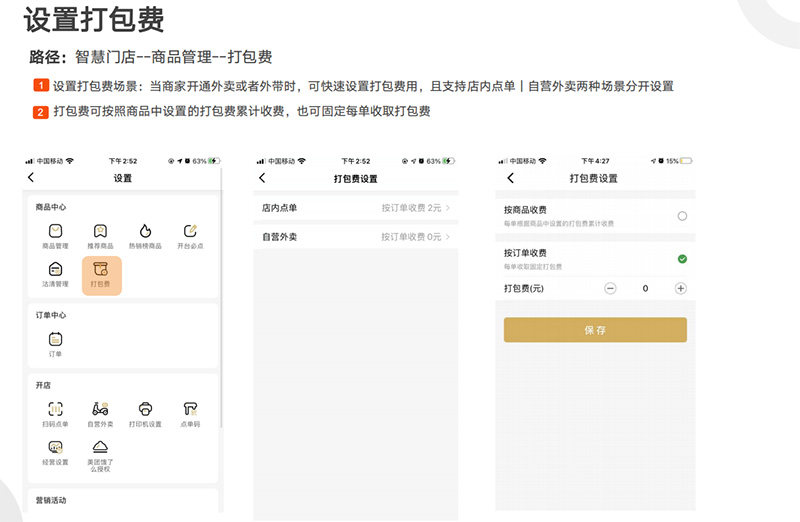The height and width of the screenshot is (522, 800).
Task: Expand 自营外卖 row chevron on 打包费设置
Action: click(448, 237)
